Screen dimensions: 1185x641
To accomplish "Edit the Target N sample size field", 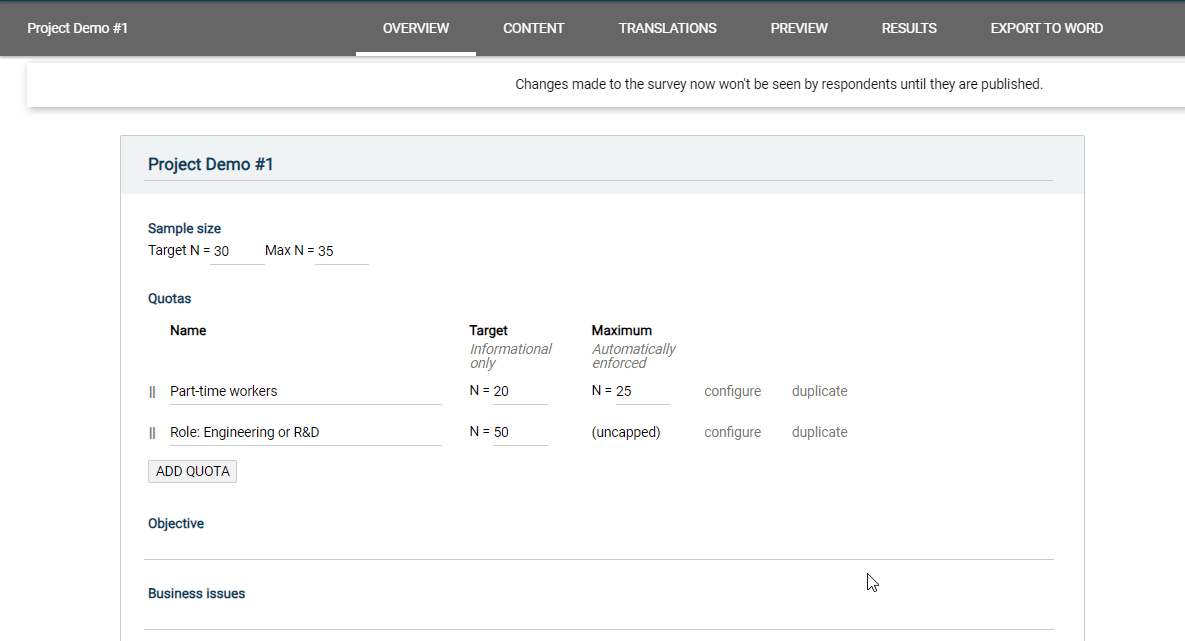I will point(237,251).
